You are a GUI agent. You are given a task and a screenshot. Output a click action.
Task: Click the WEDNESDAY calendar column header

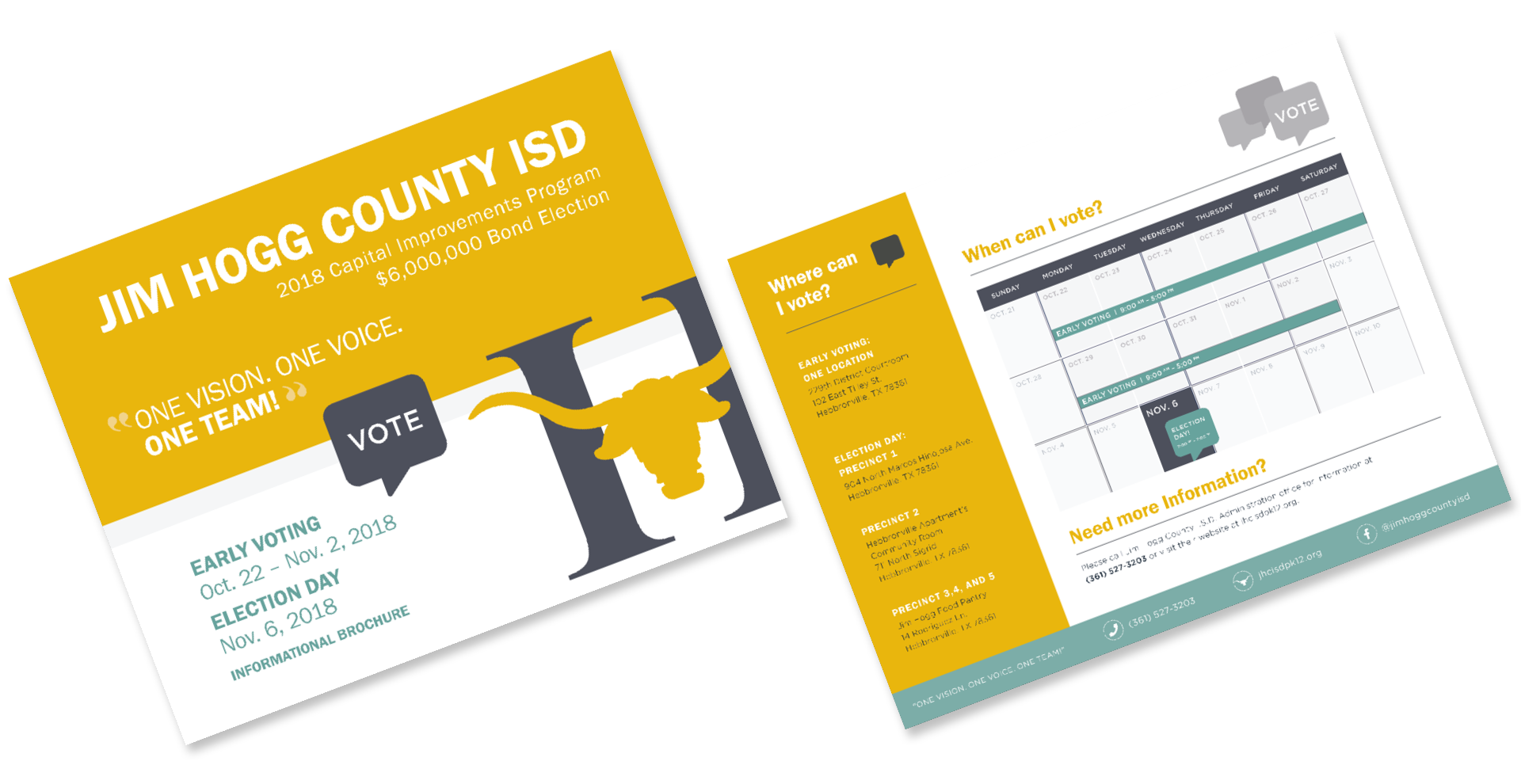[x=1161, y=232]
